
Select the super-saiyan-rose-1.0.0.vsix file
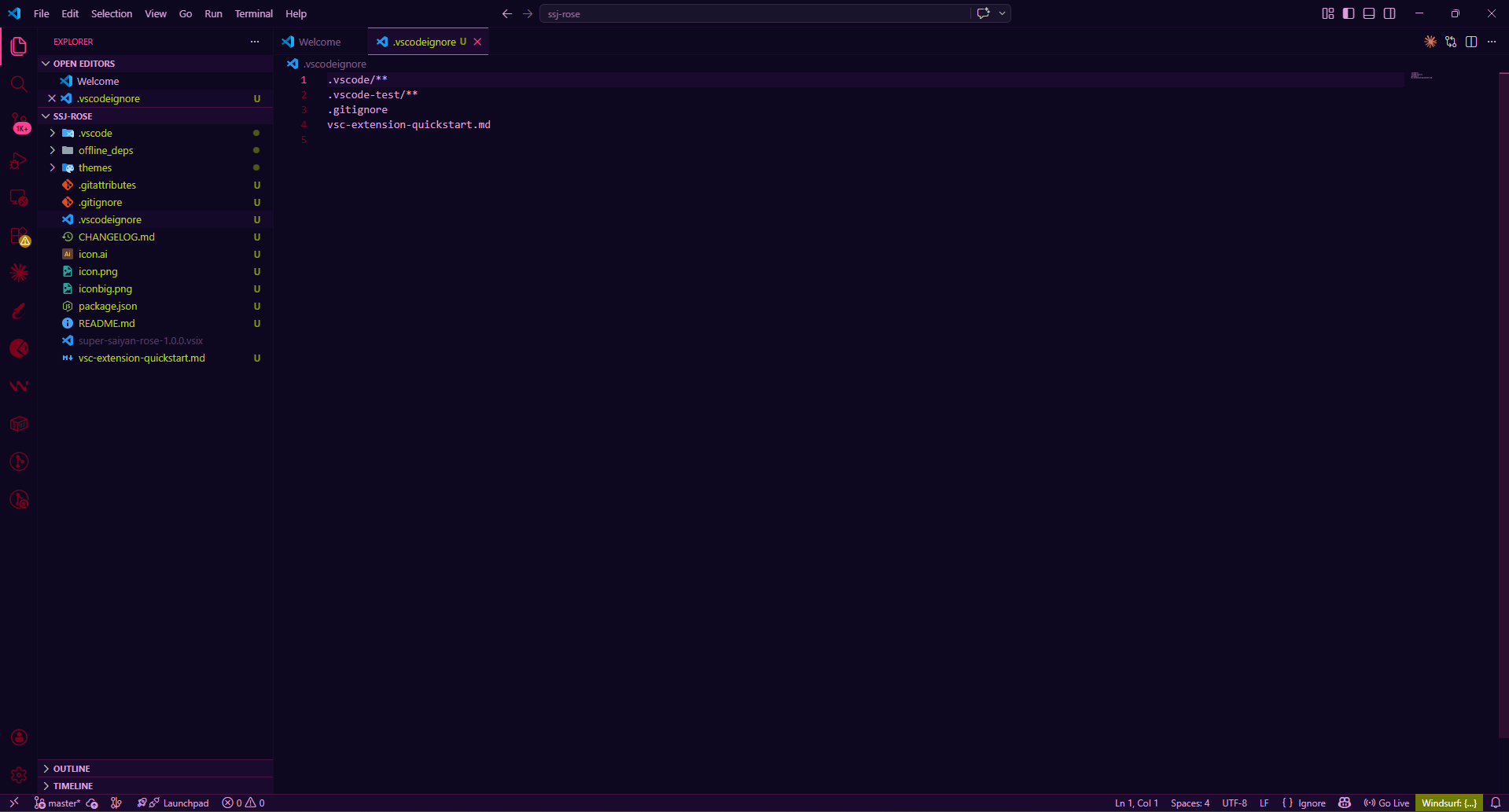tap(155, 341)
